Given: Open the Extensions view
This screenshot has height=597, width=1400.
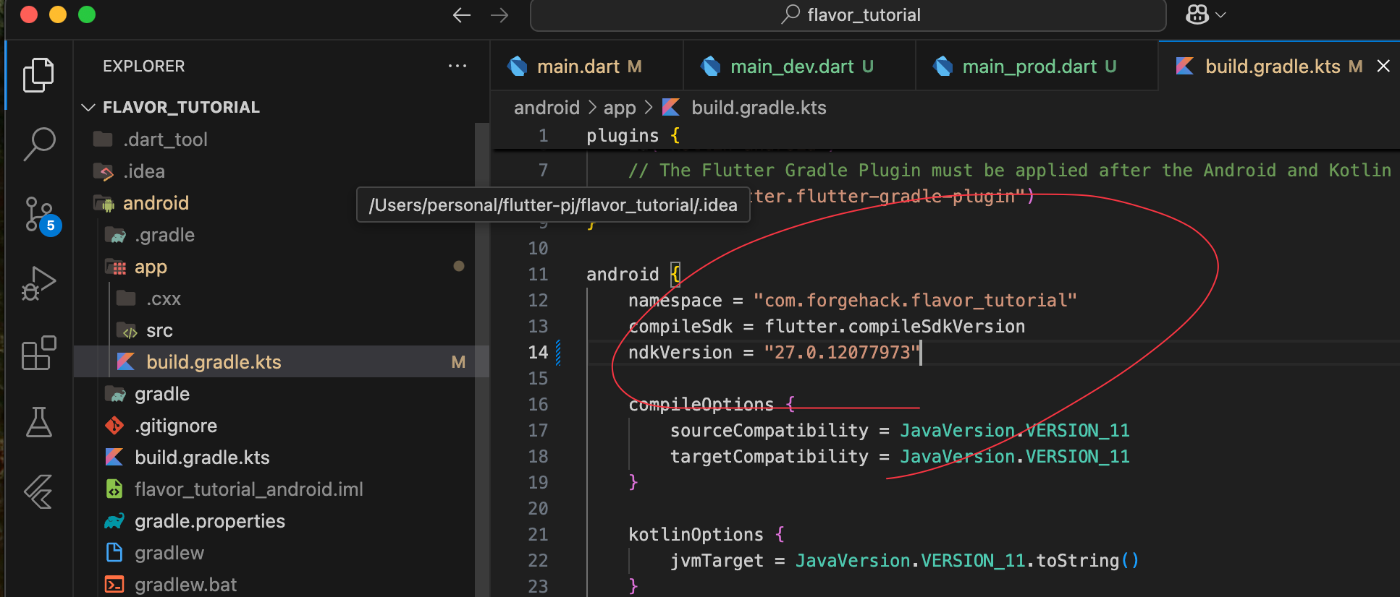Looking at the screenshot, I should (x=38, y=352).
